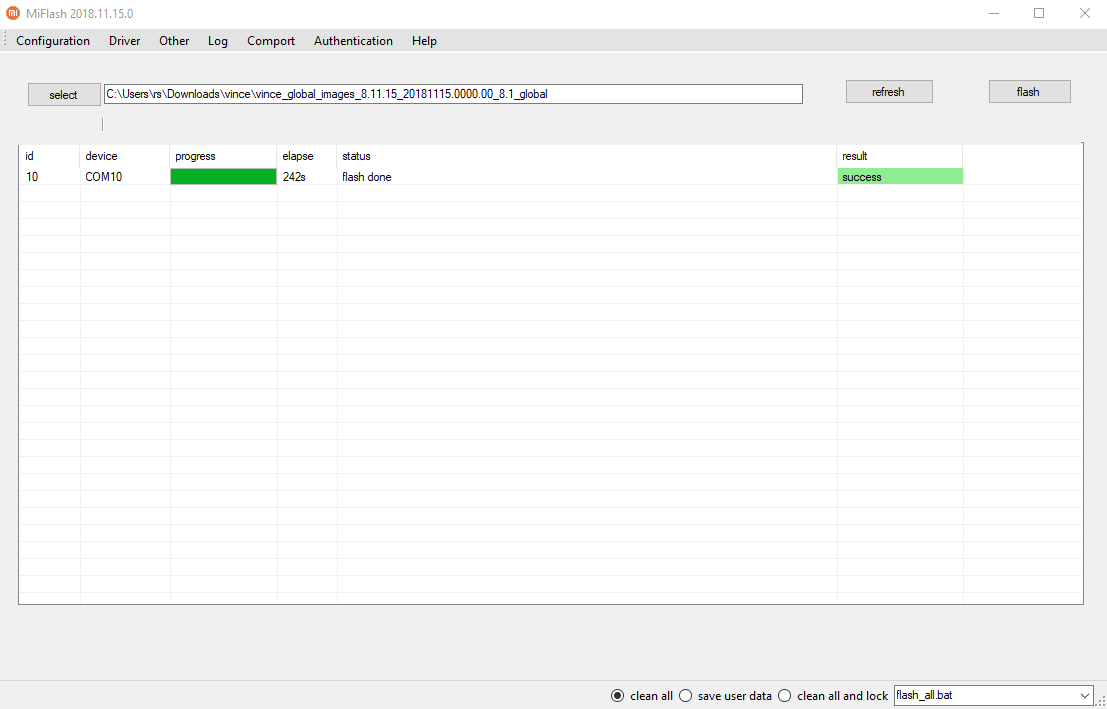Focus the ROM folder path field
1107x709 pixels.
pos(453,94)
